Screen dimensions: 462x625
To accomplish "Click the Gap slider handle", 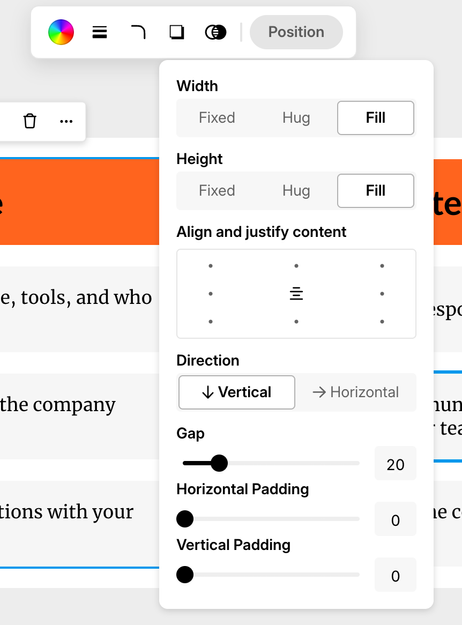I will (x=219, y=463).
